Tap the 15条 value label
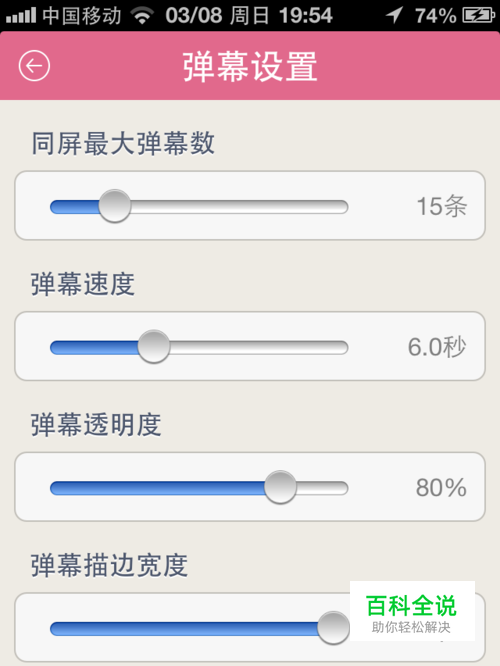500x666 pixels. pos(442,206)
